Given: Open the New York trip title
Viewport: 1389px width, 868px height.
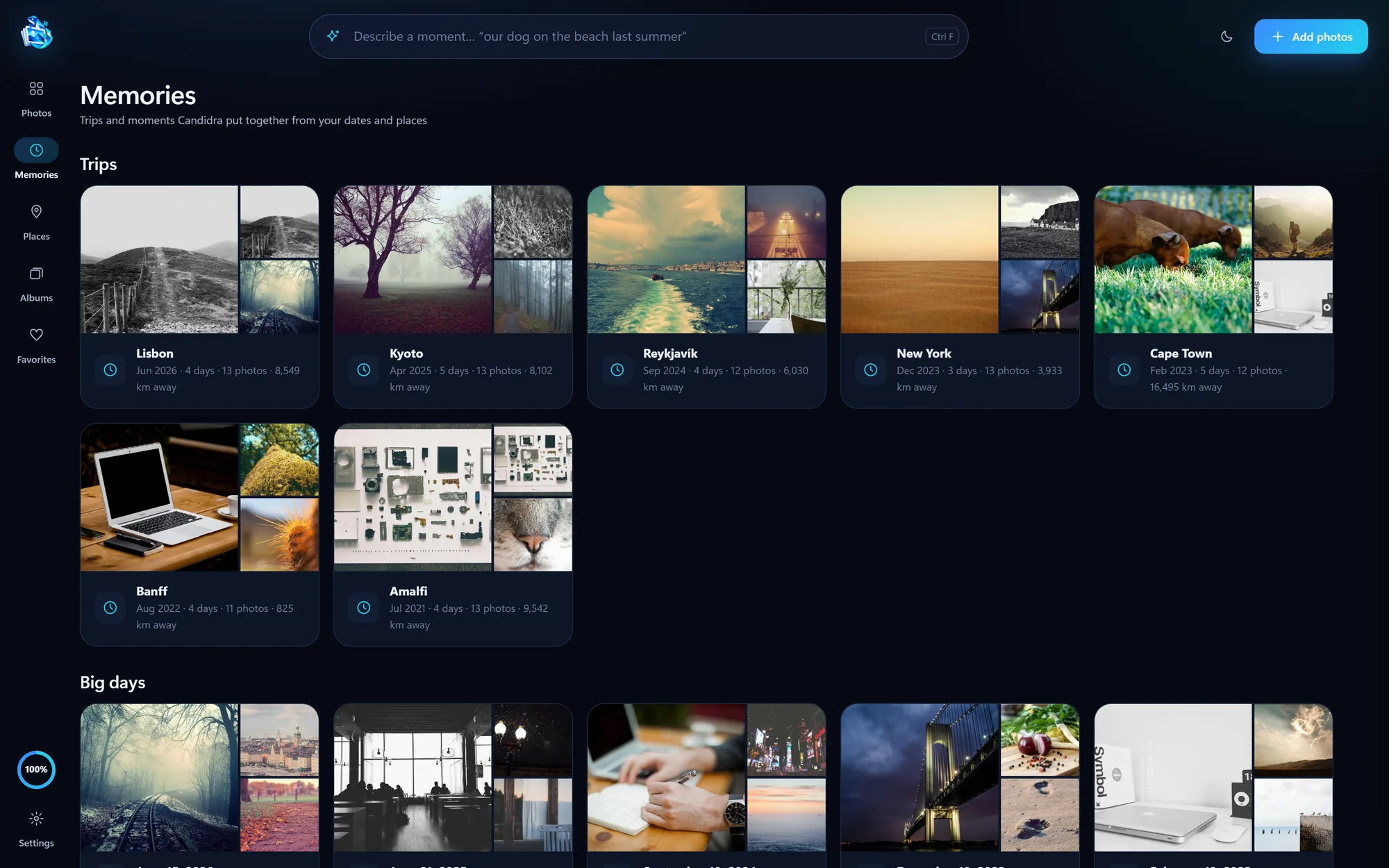Looking at the screenshot, I should [x=924, y=353].
